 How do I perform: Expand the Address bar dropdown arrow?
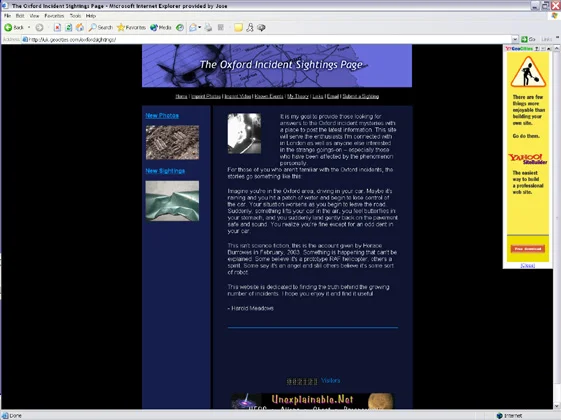(x=515, y=39)
